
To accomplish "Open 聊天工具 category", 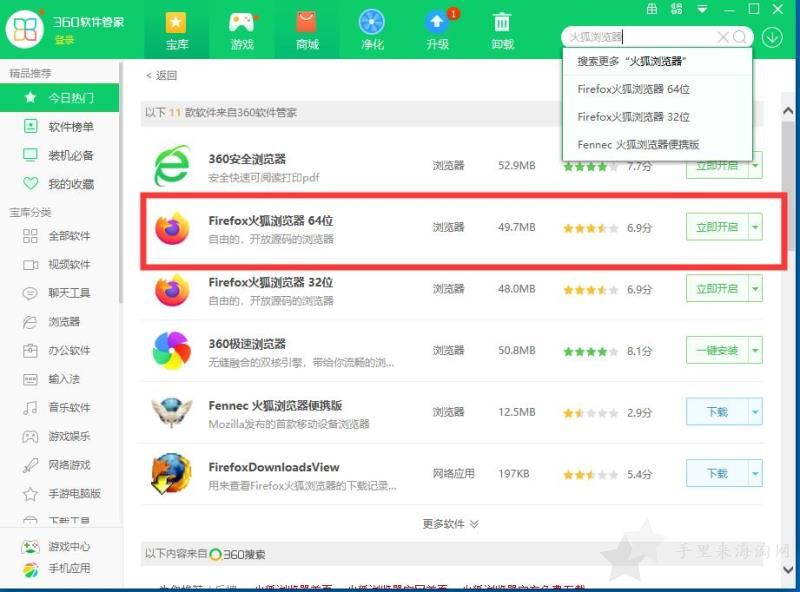I will tap(59, 293).
